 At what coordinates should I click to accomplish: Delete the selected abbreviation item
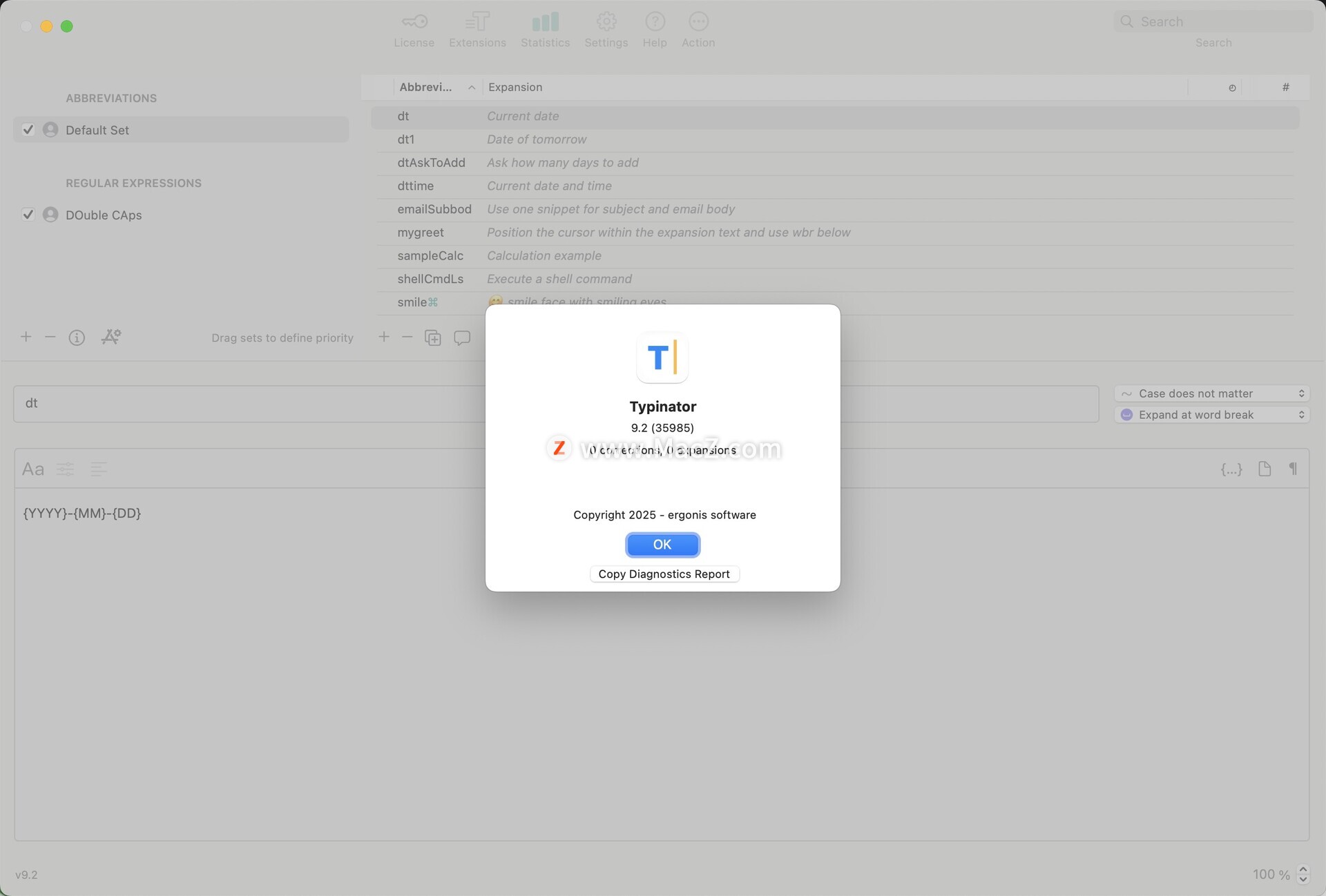(407, 337)
